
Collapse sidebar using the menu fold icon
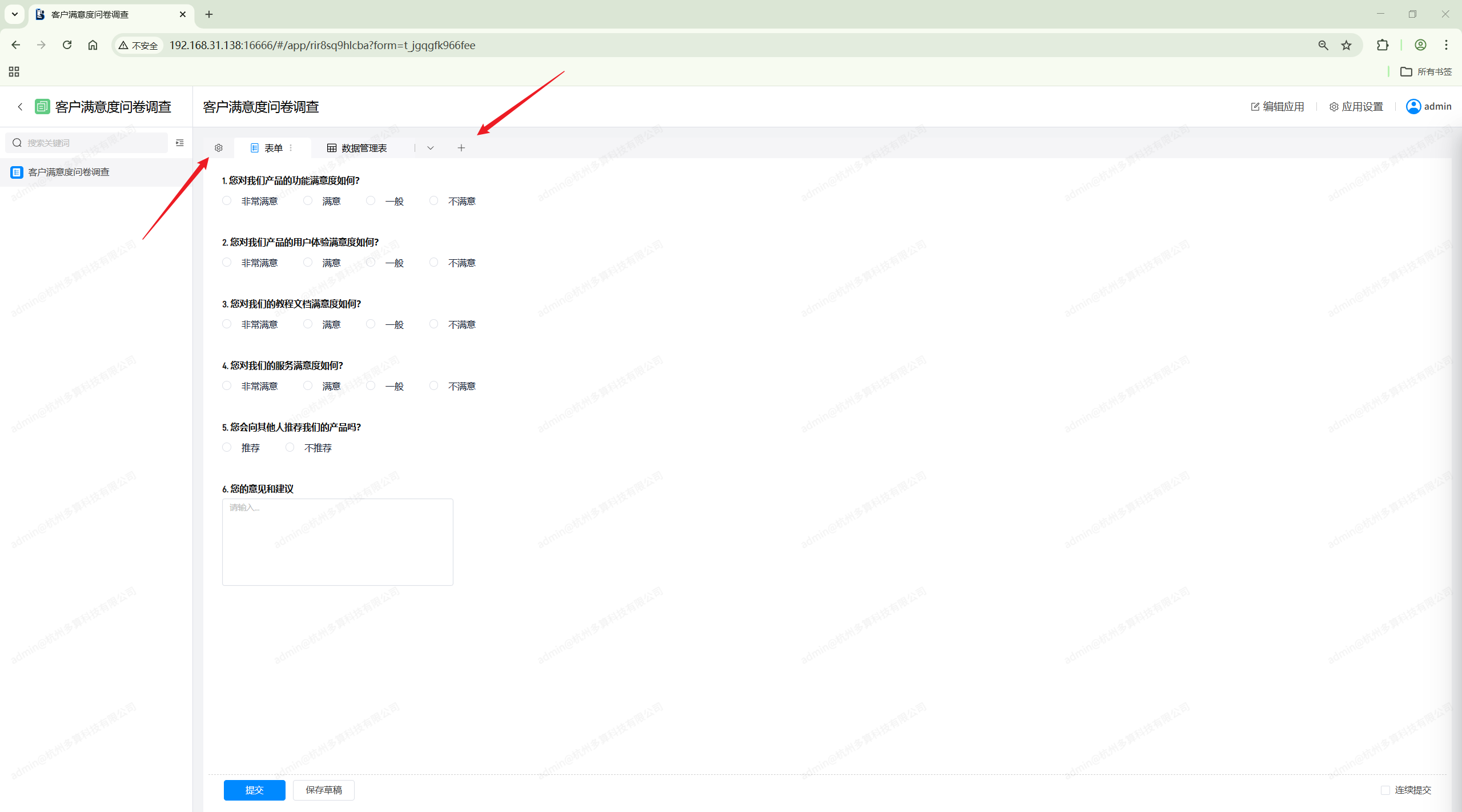pyautogui.click(x=180, y=143)
